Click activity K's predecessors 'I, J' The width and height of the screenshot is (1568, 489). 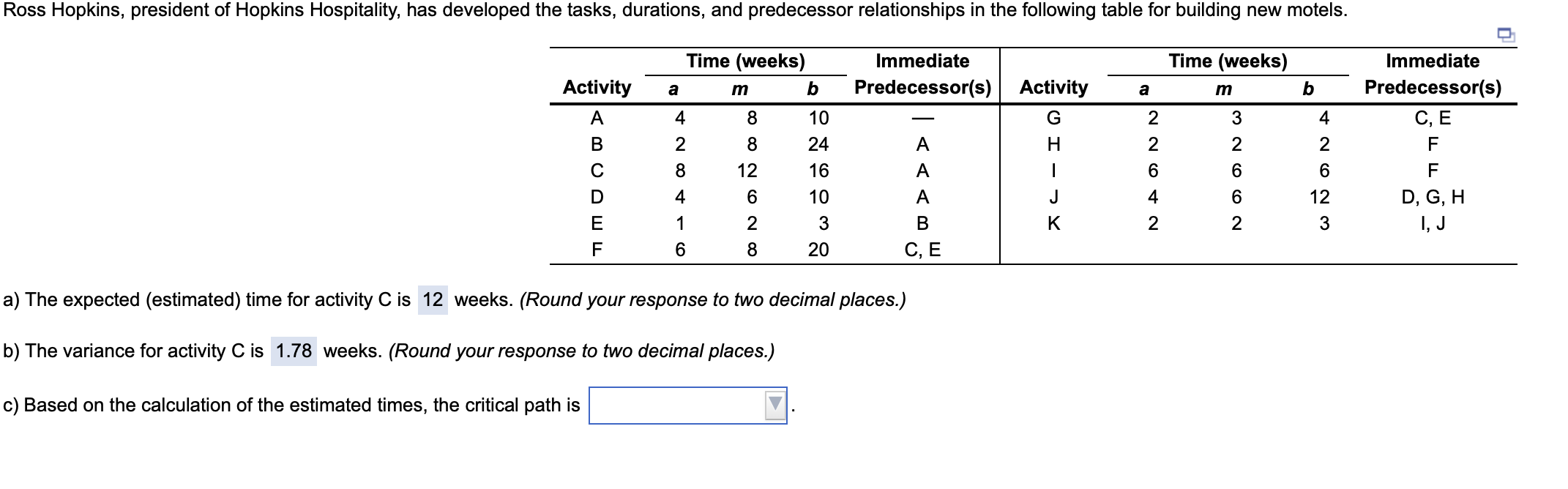1433,223
